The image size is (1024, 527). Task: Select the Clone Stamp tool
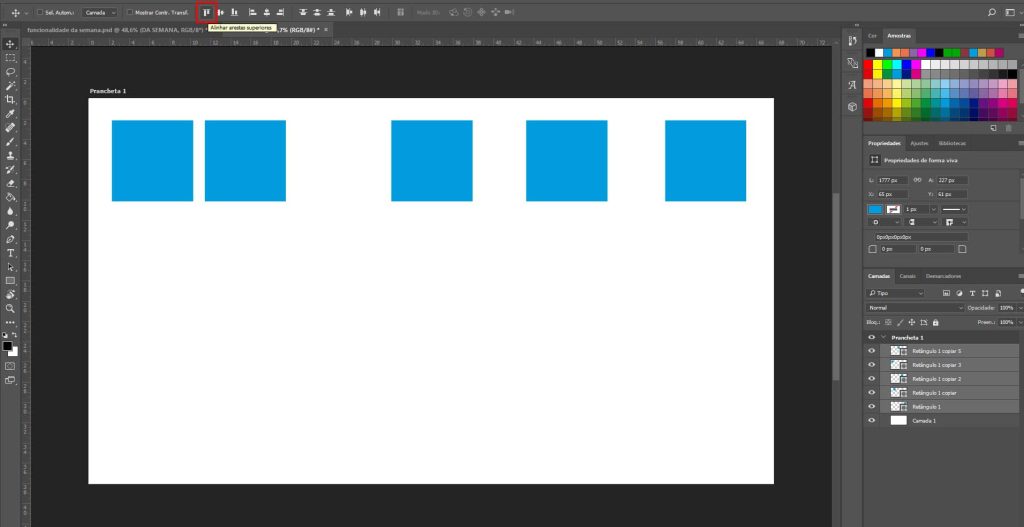click(x=10, y=155)
